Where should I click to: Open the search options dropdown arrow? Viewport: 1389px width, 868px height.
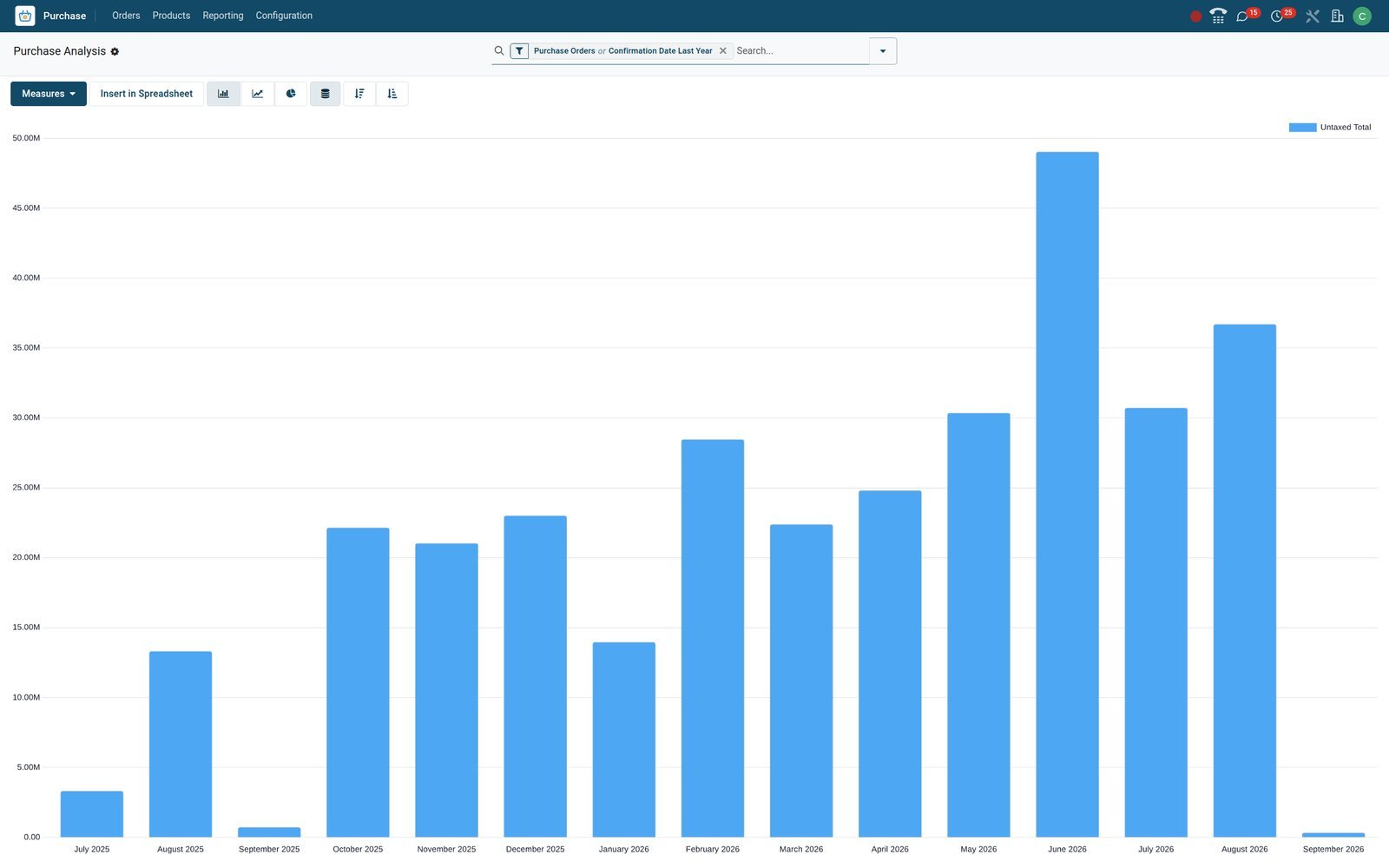883,51
